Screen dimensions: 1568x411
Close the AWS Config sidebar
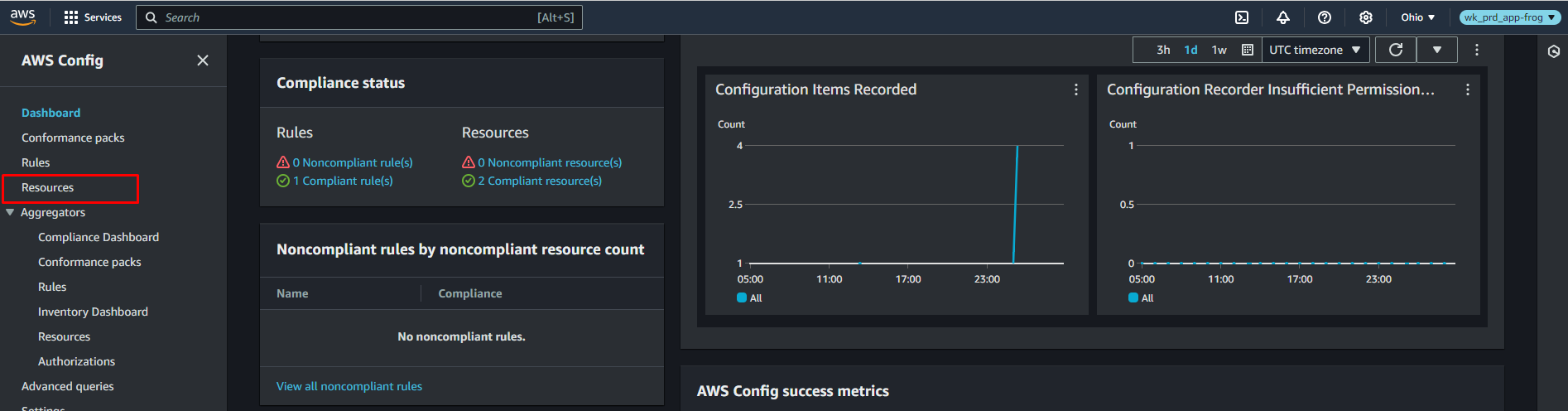click(203, 60)
